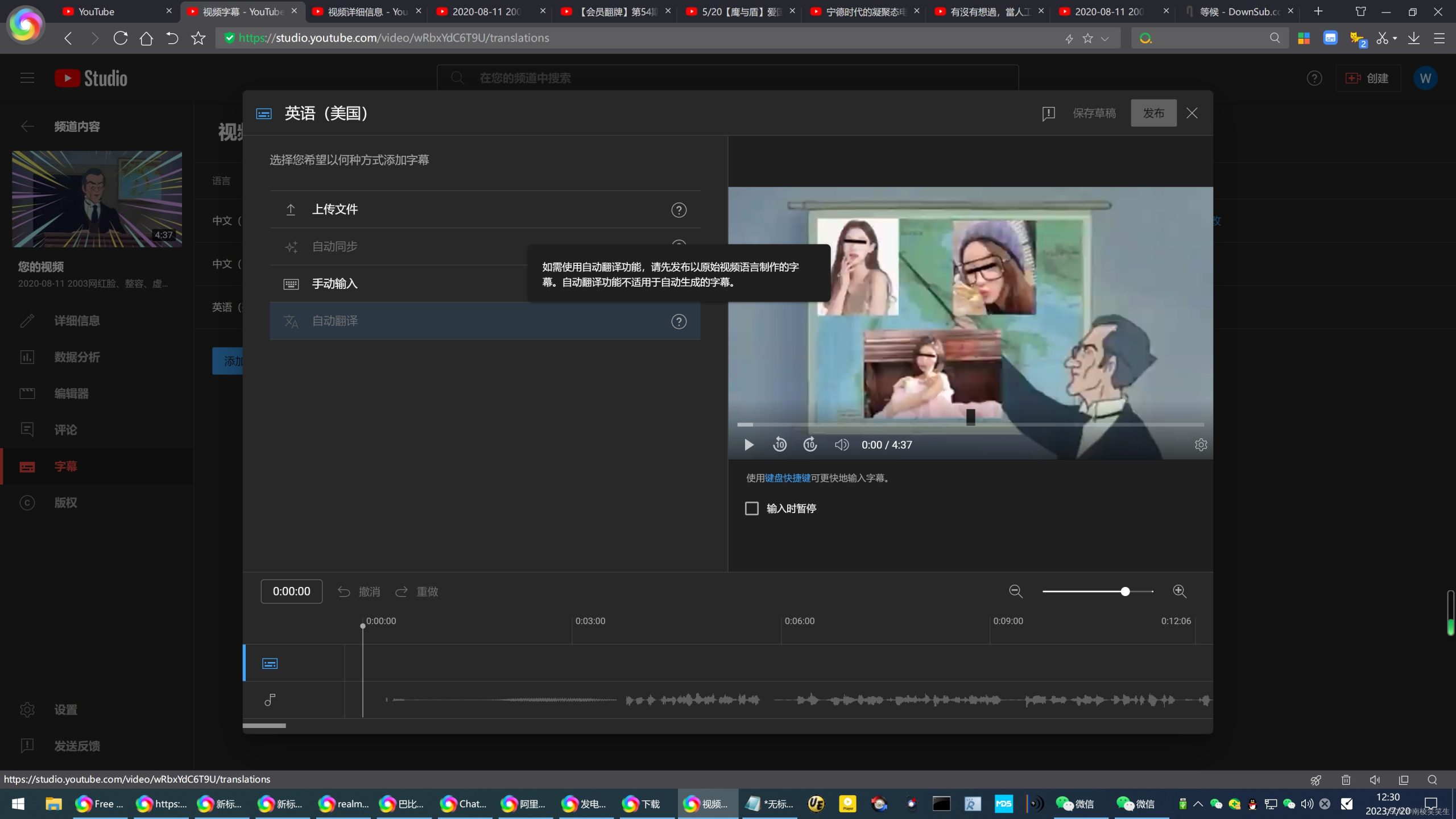This screenshot has height=819, width=1456.
Task: Open the browser downloads icon
Action: [1413, 38]
